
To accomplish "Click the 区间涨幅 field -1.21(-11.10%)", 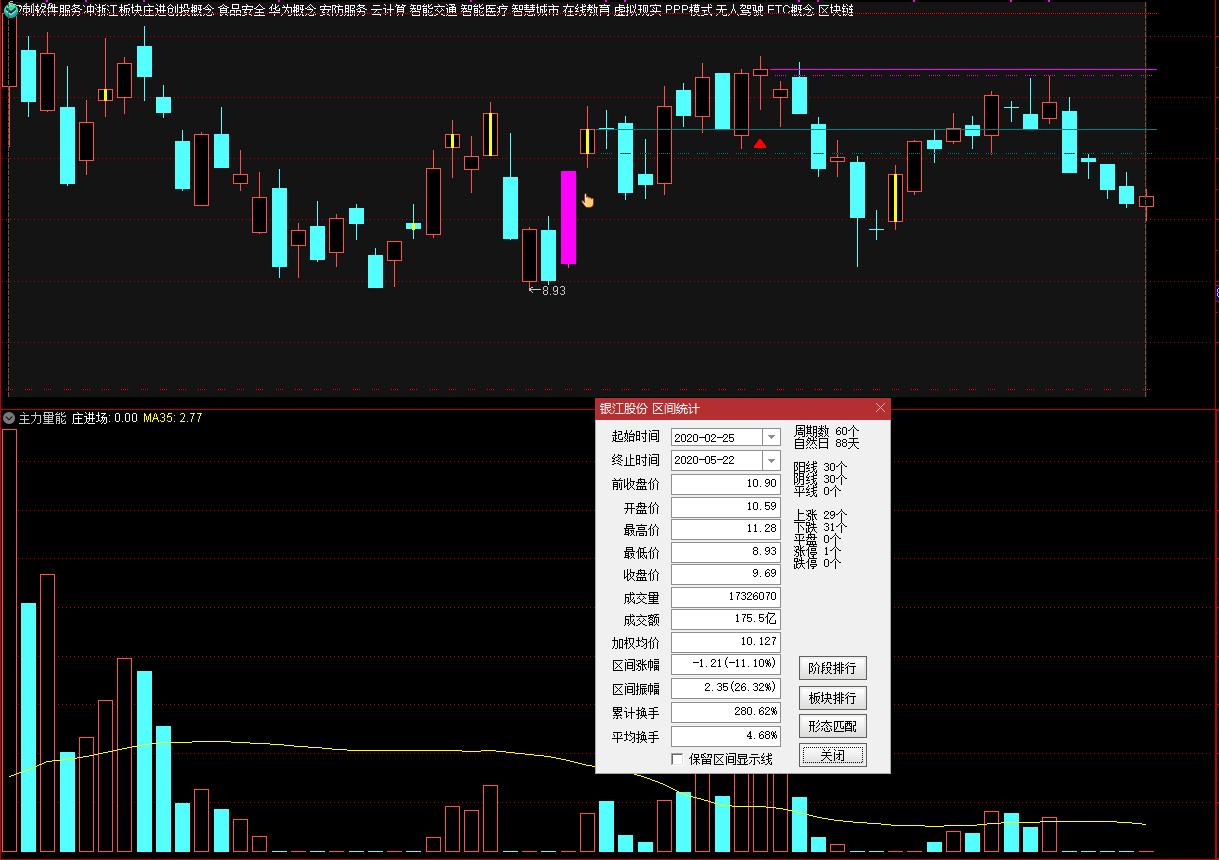I will pos(726,665).
